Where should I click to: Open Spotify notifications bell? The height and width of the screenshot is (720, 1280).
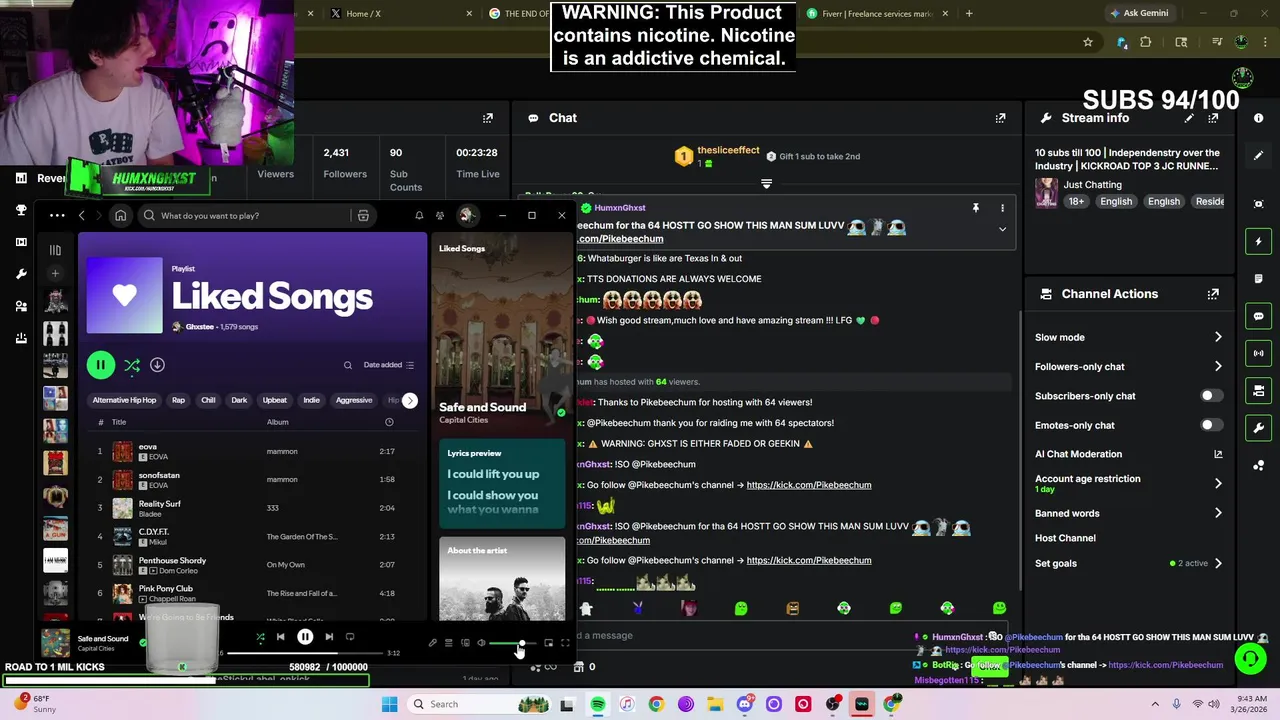click(419, 216)
